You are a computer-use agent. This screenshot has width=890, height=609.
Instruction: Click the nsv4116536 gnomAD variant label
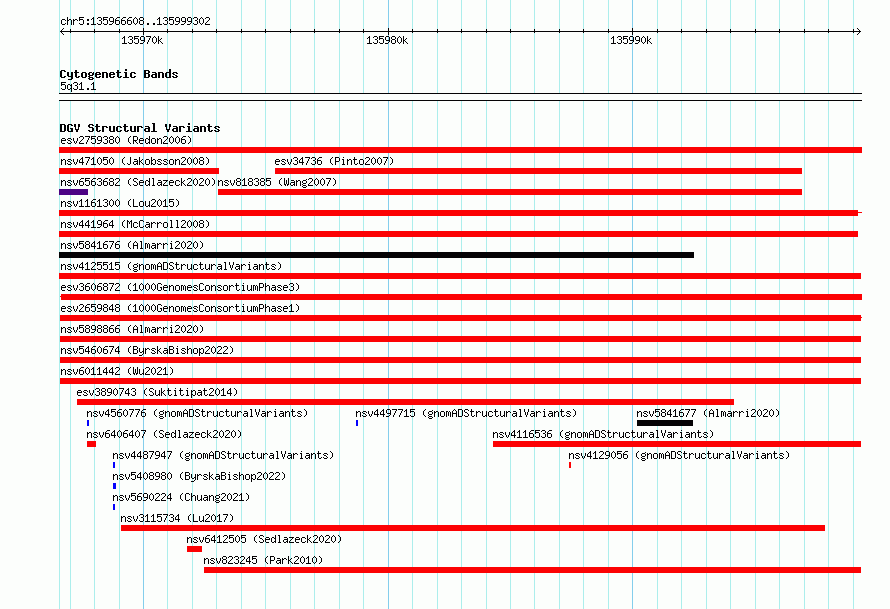coord(603,434)
